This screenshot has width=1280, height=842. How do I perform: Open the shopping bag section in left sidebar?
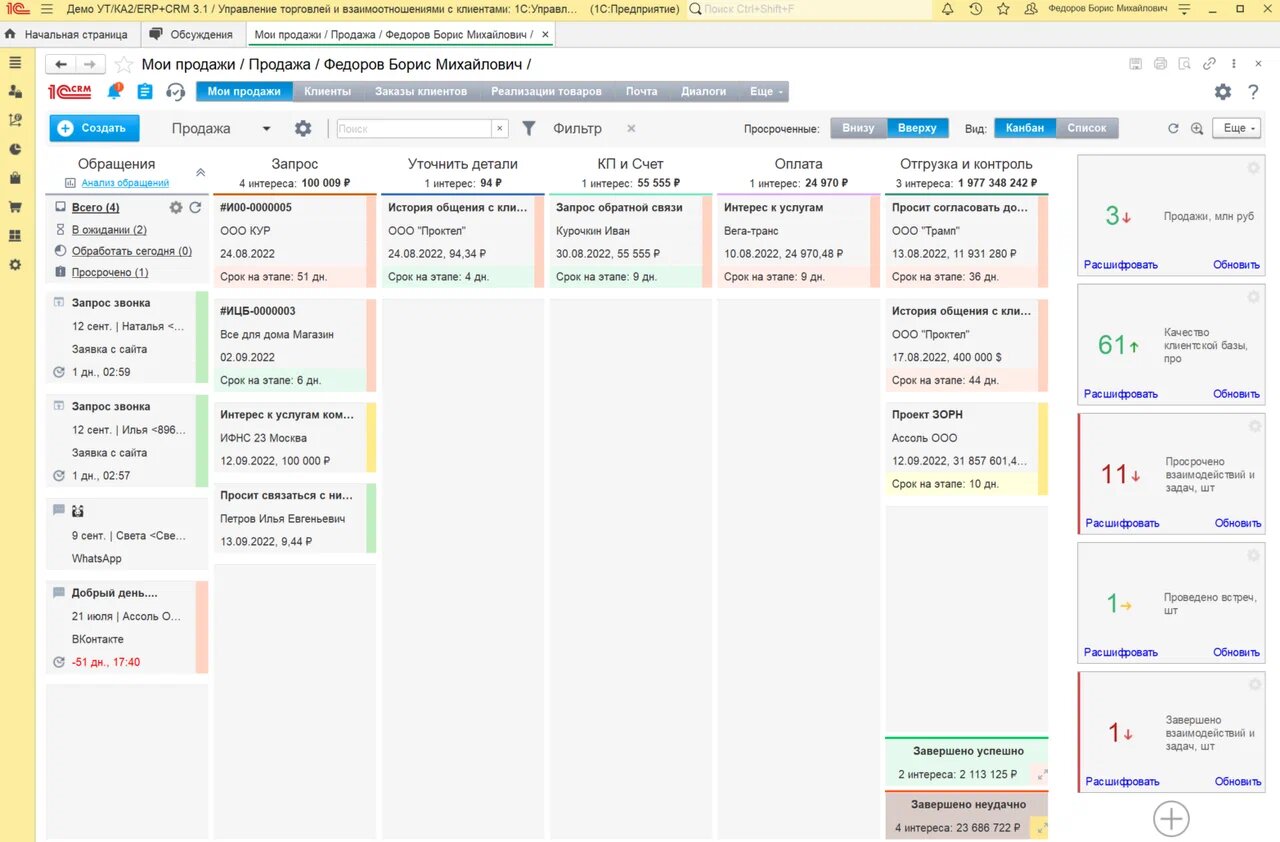pyautogui.click(x=15, y=178)
